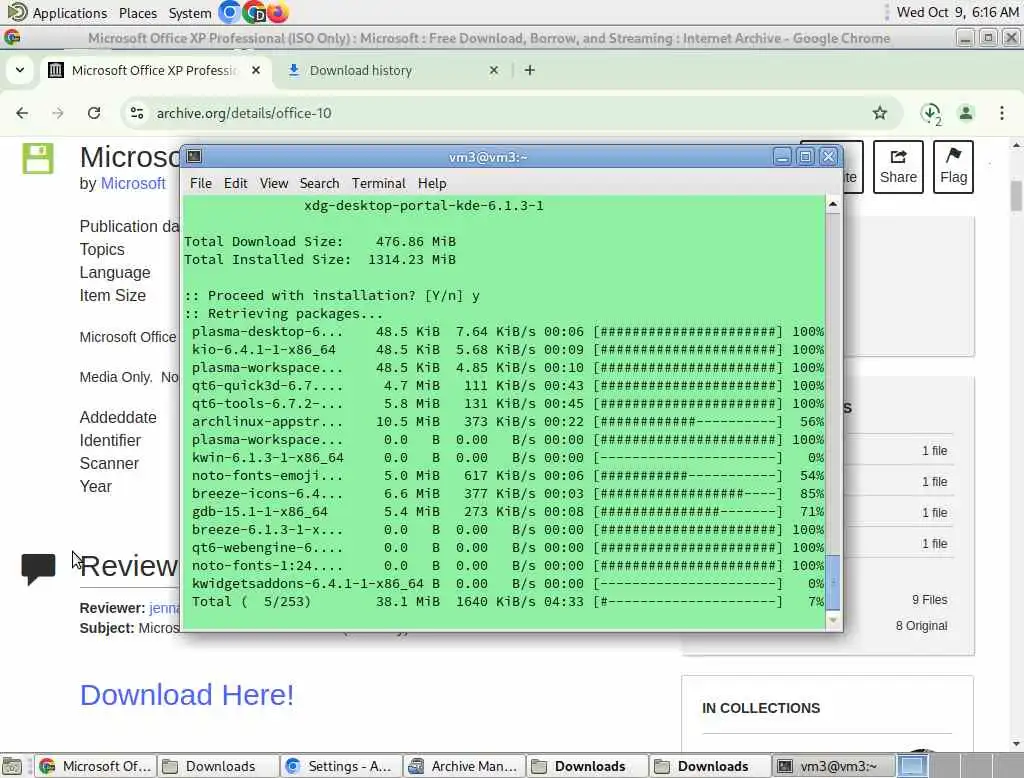The height and width of the screenshot is (778, 1024).
Task: Click the Download Here! link
Action: (x=187, y=695)
